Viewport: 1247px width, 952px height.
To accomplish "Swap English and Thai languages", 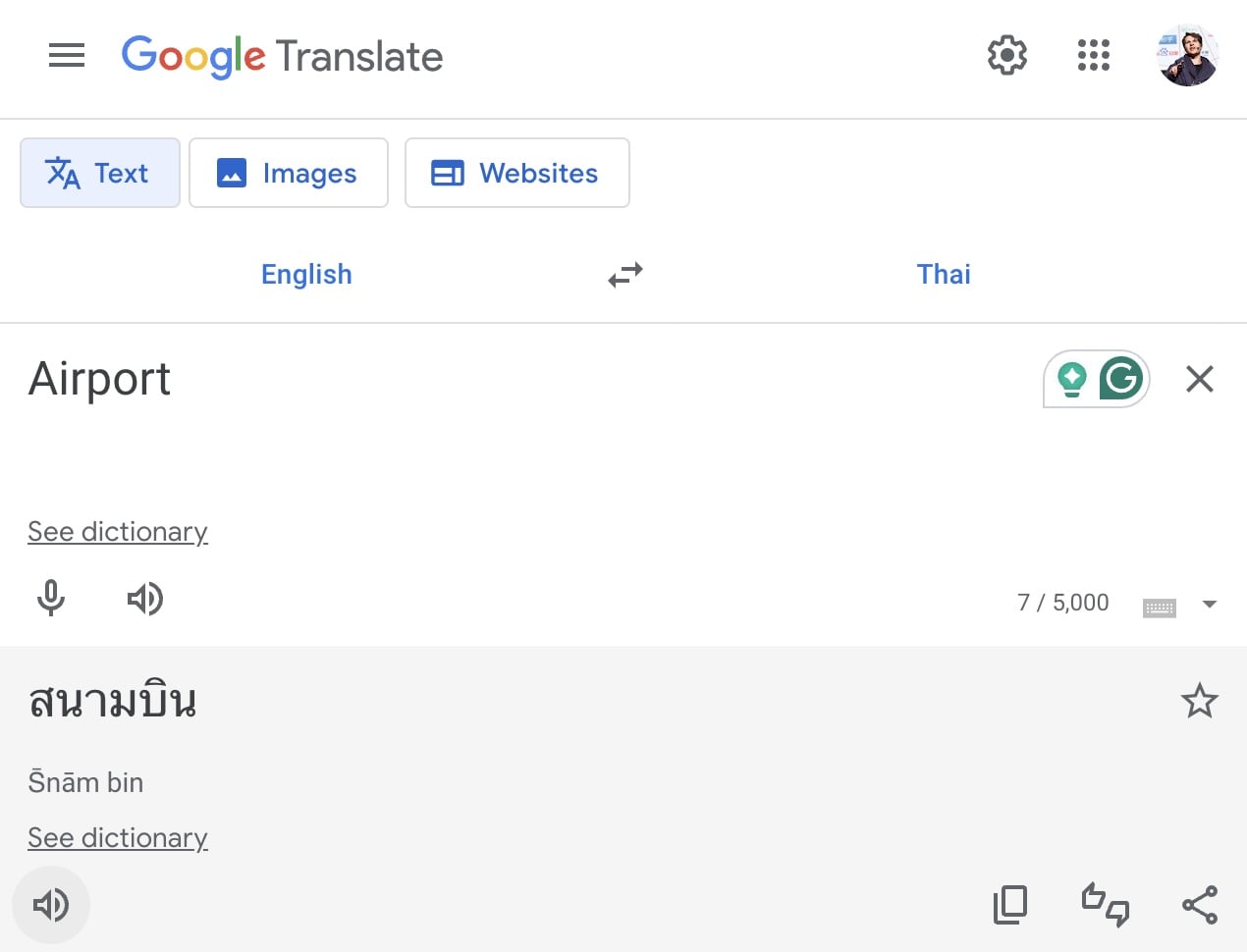I will 625,275.
